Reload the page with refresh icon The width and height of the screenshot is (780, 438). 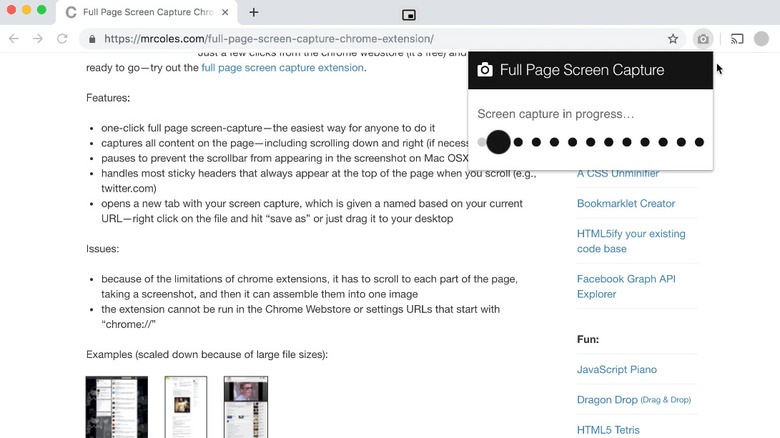click(x=62, y=39)
